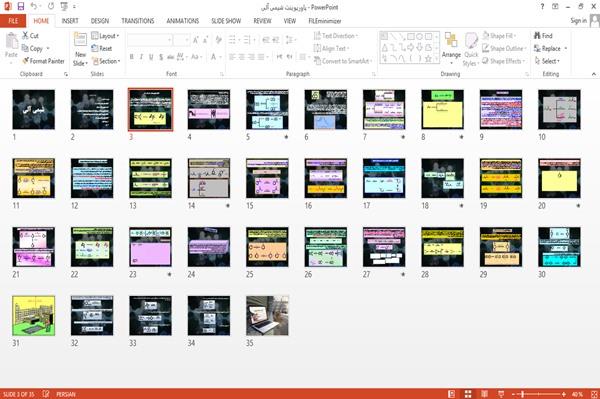Toggle Bold formatting
Viewport: 600px width, 399px height.
(132, 57)
